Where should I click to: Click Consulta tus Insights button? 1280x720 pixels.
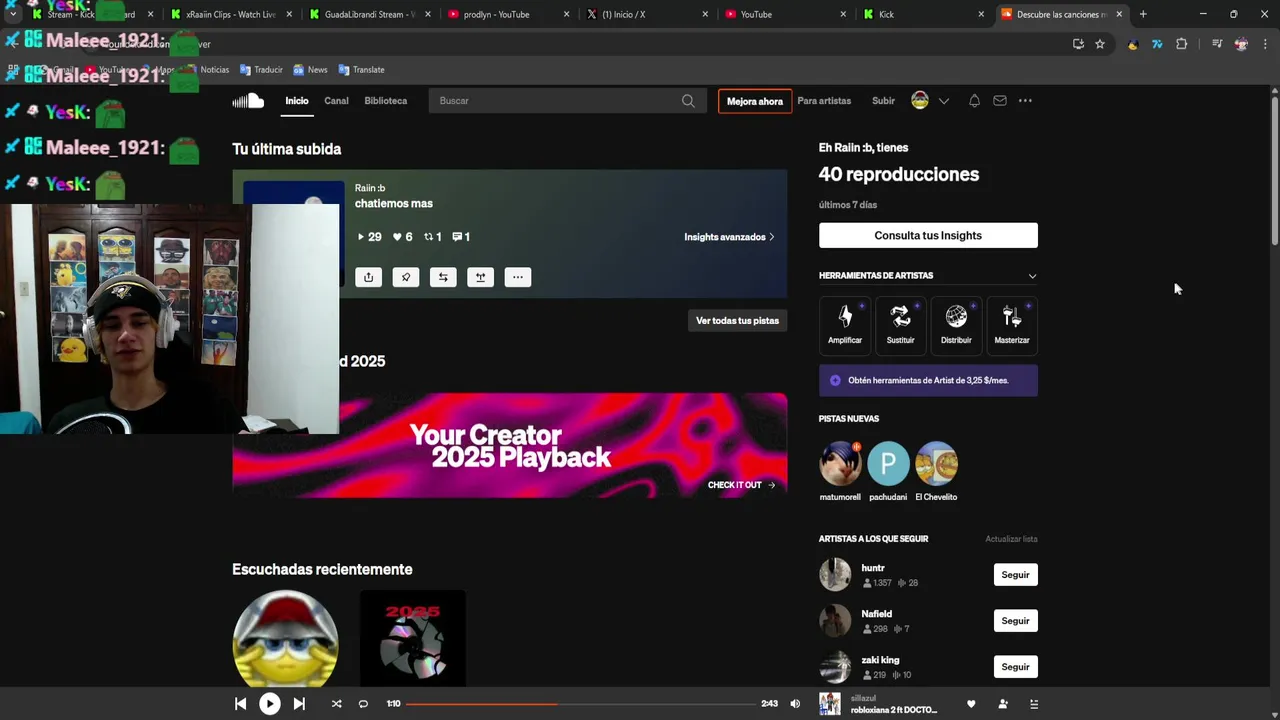[x=928, y=236]
